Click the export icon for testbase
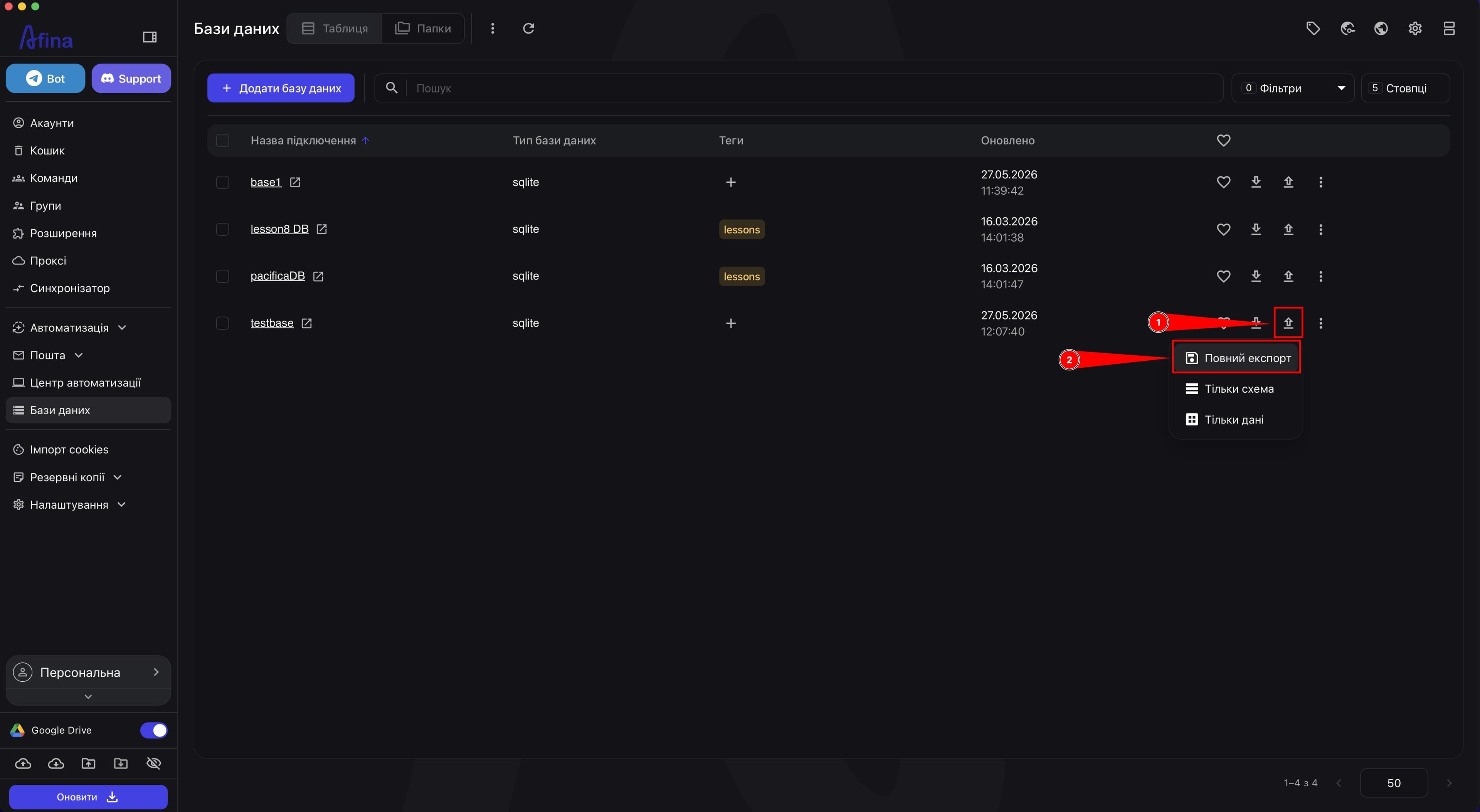Screen dimensions: 1480x812 [x=1288, y=323]
